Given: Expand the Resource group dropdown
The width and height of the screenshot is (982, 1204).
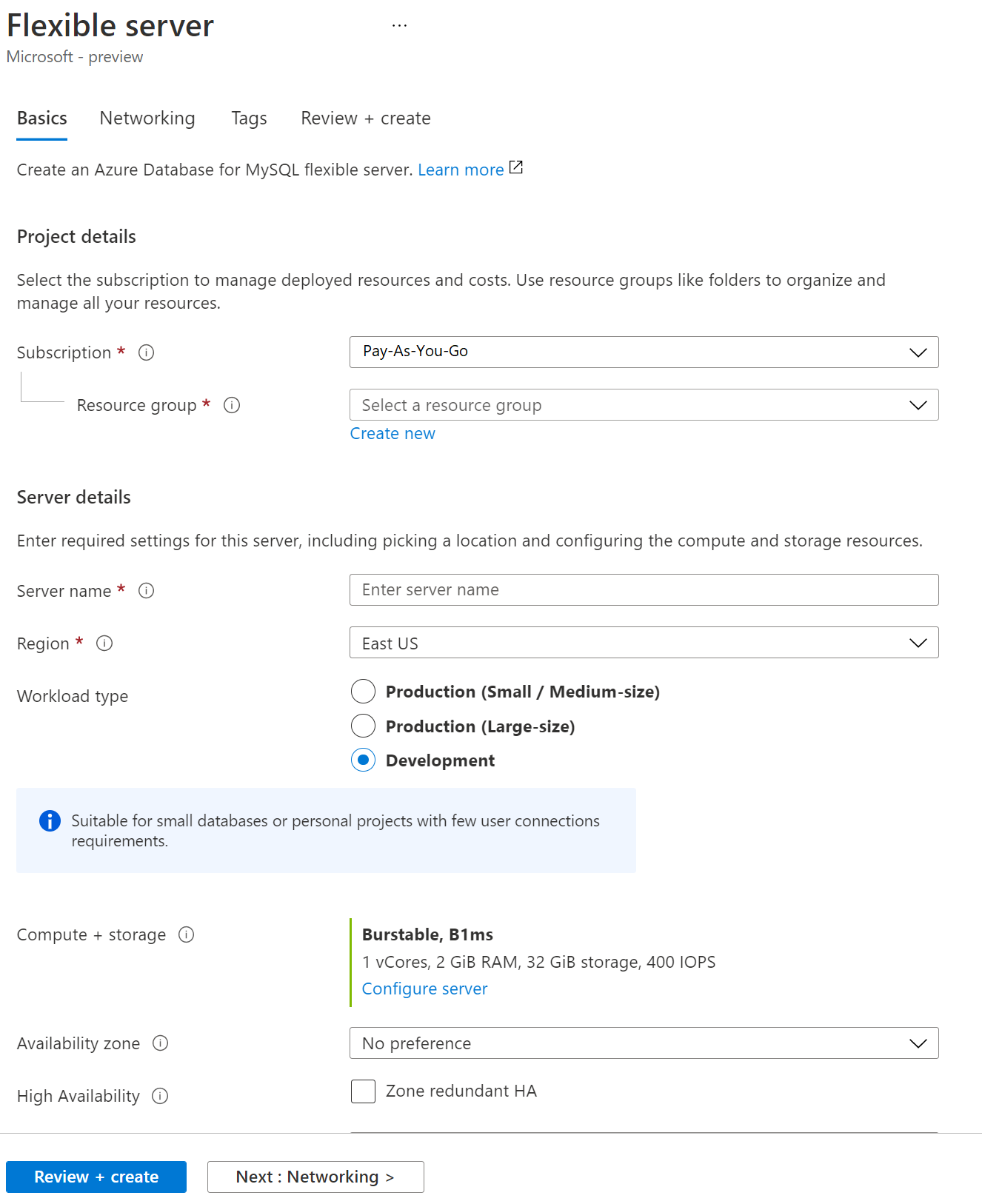Looking at the screenshot, I should click(x=644, y=405).
